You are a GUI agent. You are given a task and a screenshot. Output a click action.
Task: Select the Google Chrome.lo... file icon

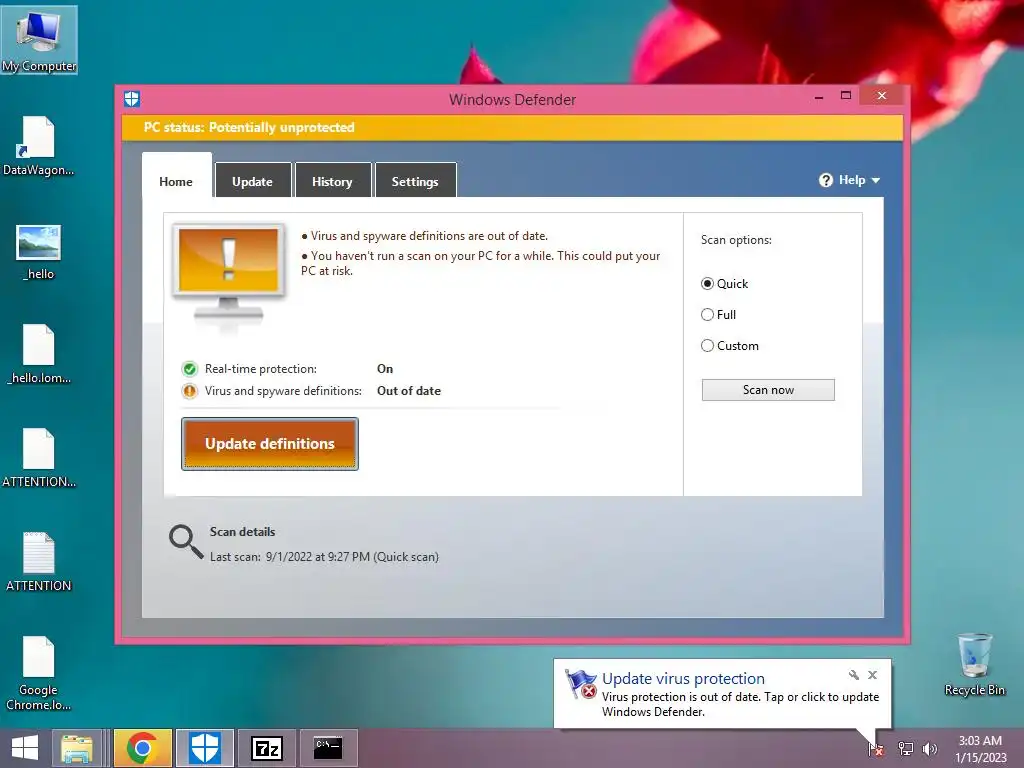[x=39, y=673]
